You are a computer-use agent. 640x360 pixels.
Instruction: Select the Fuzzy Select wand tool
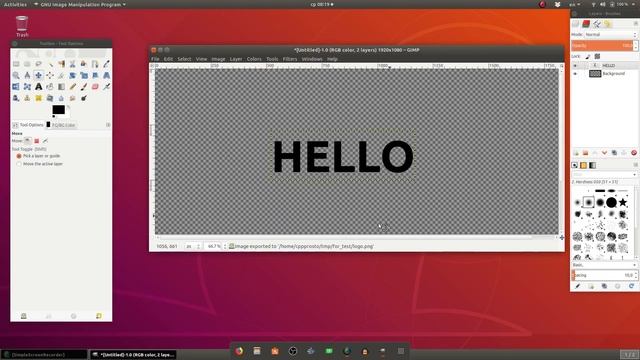(50, 64)
